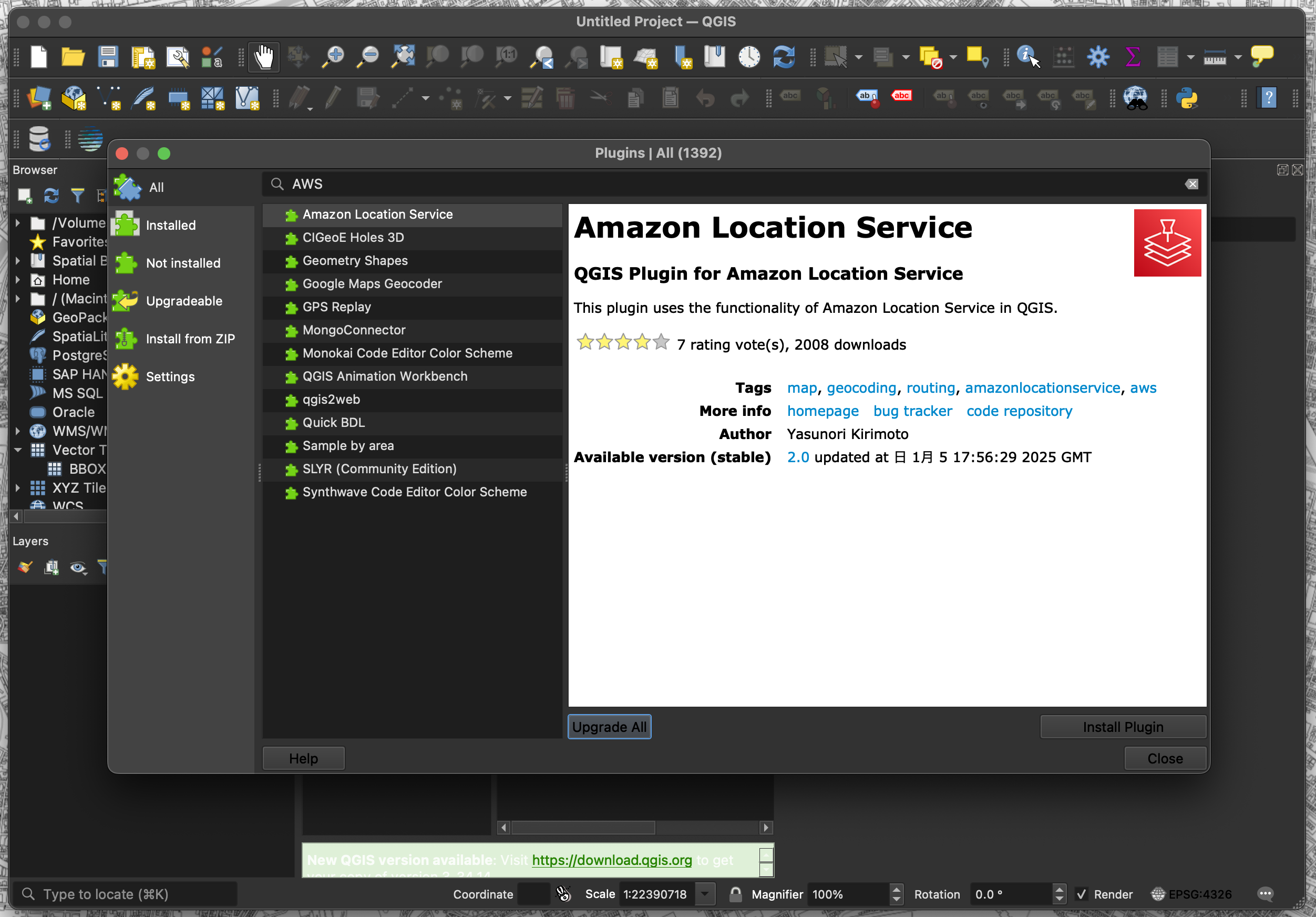The image size is (1316, 917).
Task: Open the code repository link
Action: click(1019, 411)
